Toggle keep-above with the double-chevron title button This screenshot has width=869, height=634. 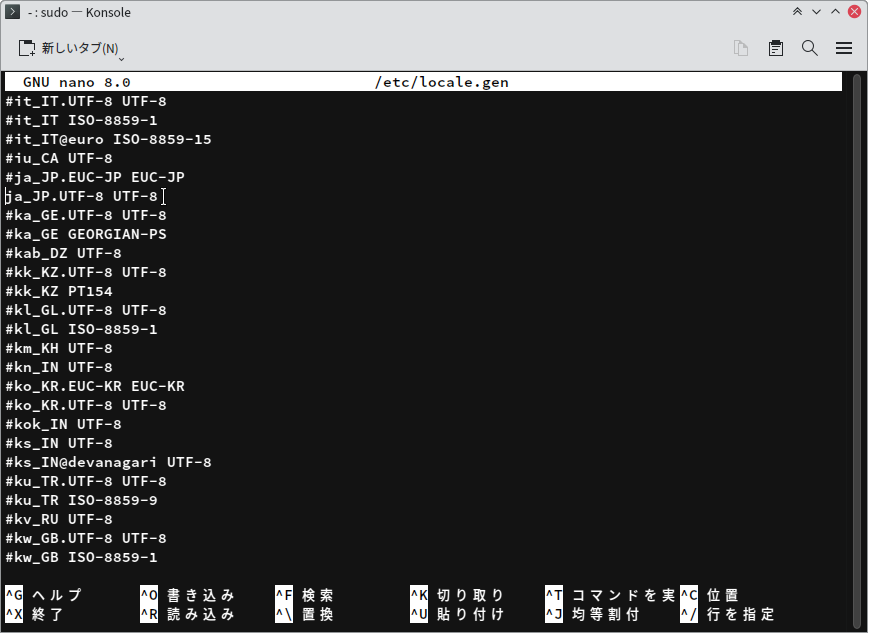coord(797,13)
